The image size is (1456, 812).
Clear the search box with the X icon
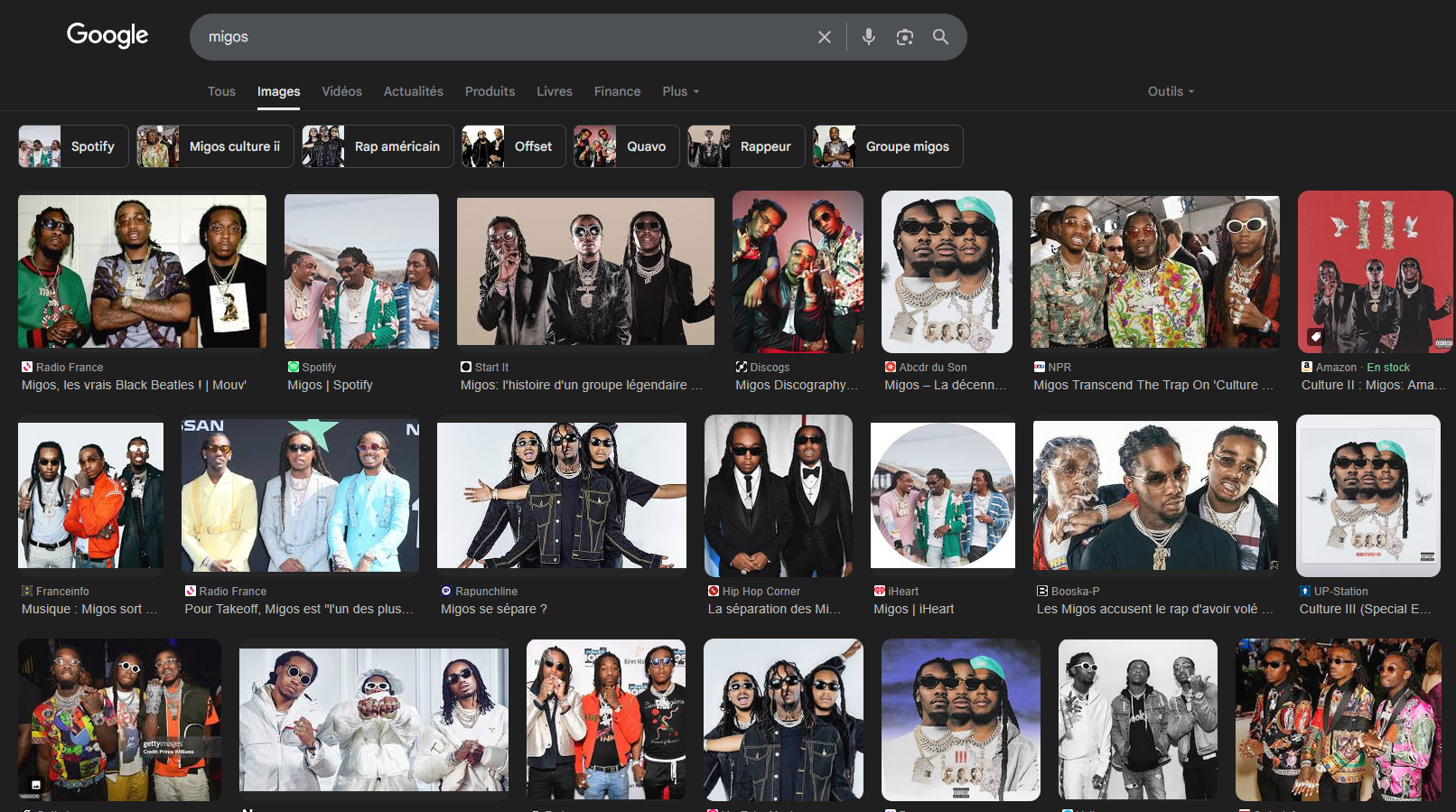[x=824, y=37]
